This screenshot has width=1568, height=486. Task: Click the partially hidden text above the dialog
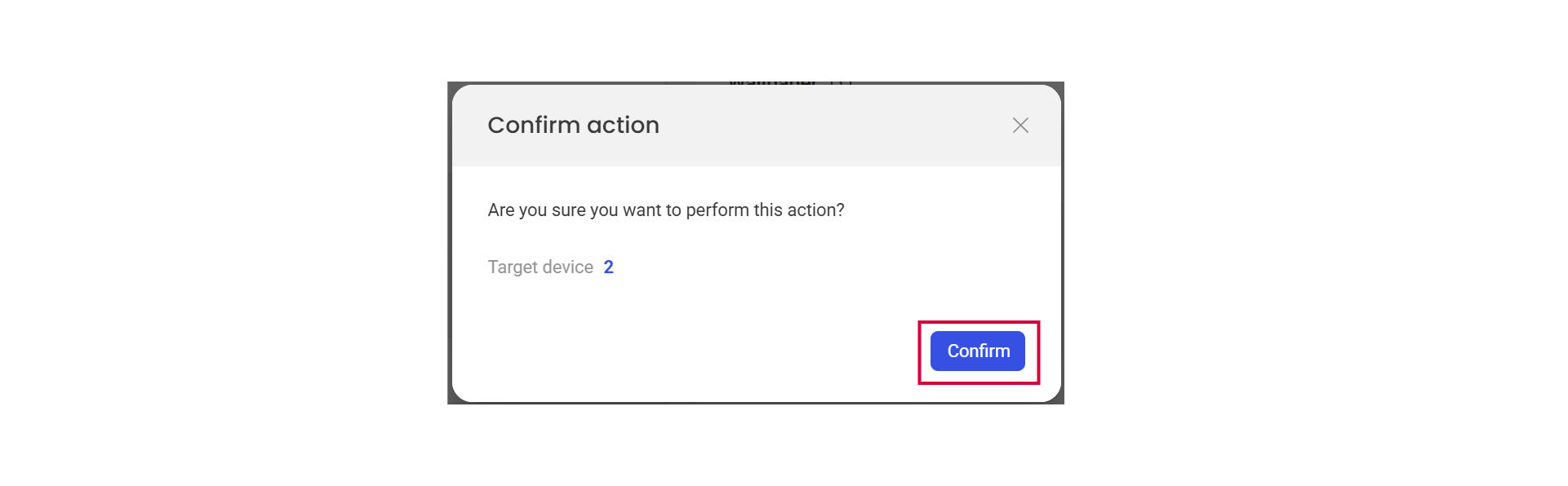point(772,82)
